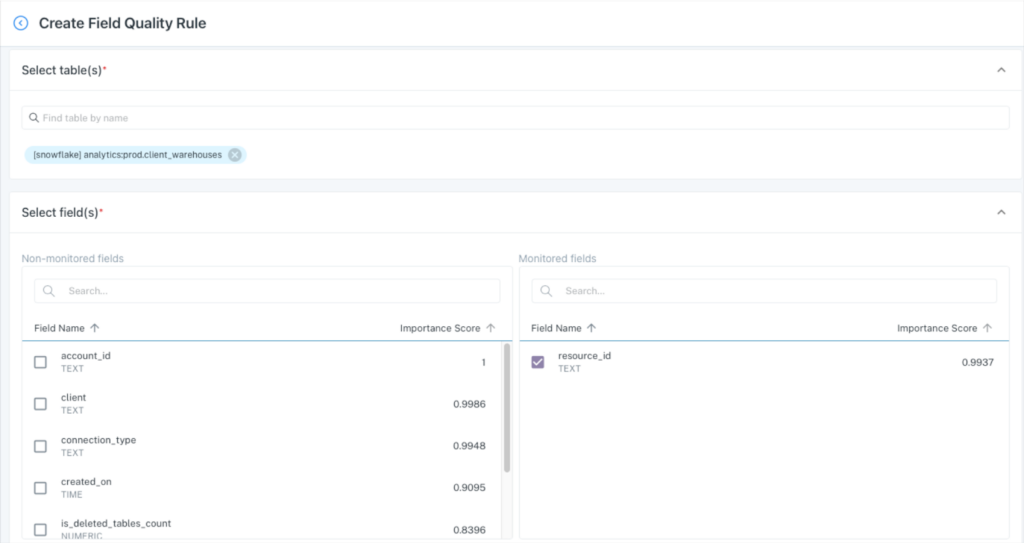Sort Monitored fields by Field Name arrow
Image resolution: width=1024 pixels, height=543 pixels.
[x=591, y=328]
